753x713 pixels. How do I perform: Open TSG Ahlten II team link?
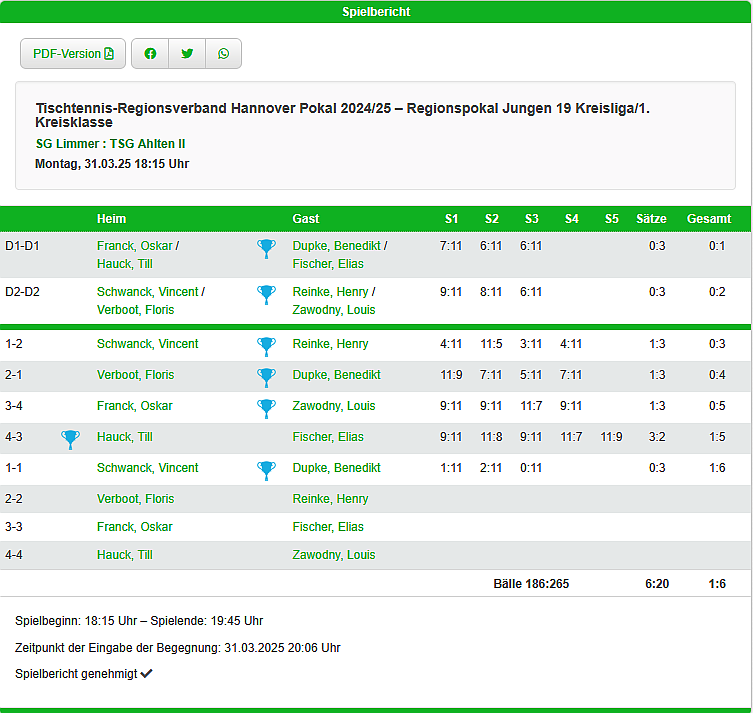(147, 144)
